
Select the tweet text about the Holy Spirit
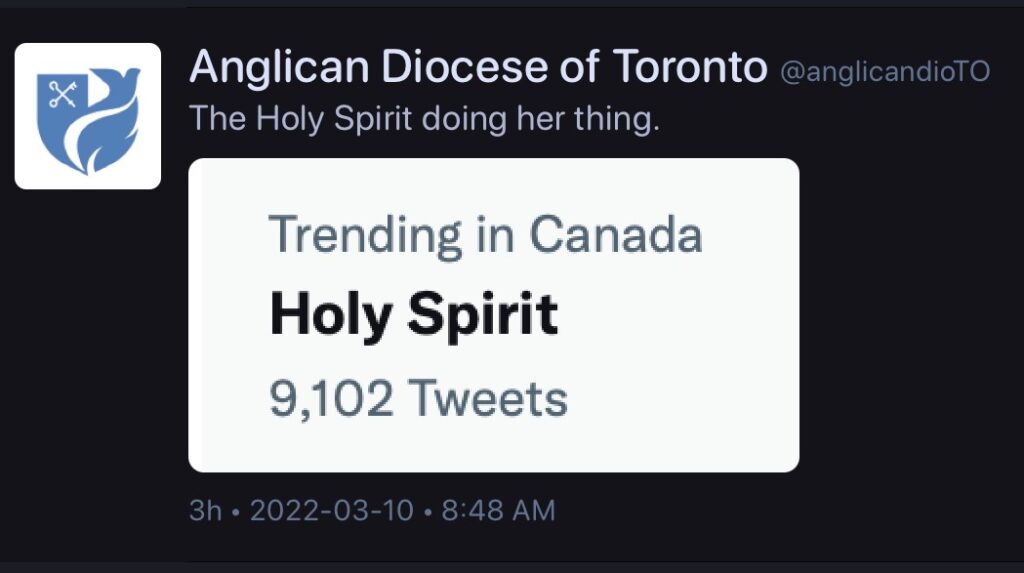424,119
